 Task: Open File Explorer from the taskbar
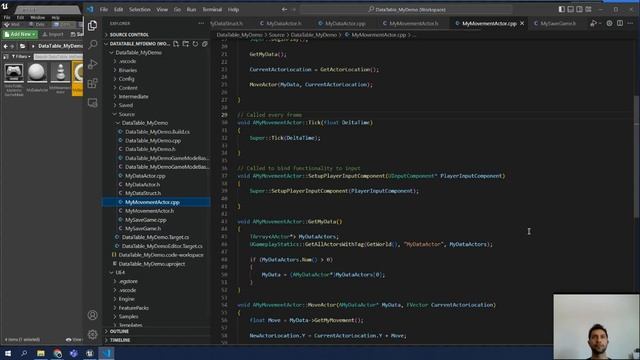coord(41,353)
